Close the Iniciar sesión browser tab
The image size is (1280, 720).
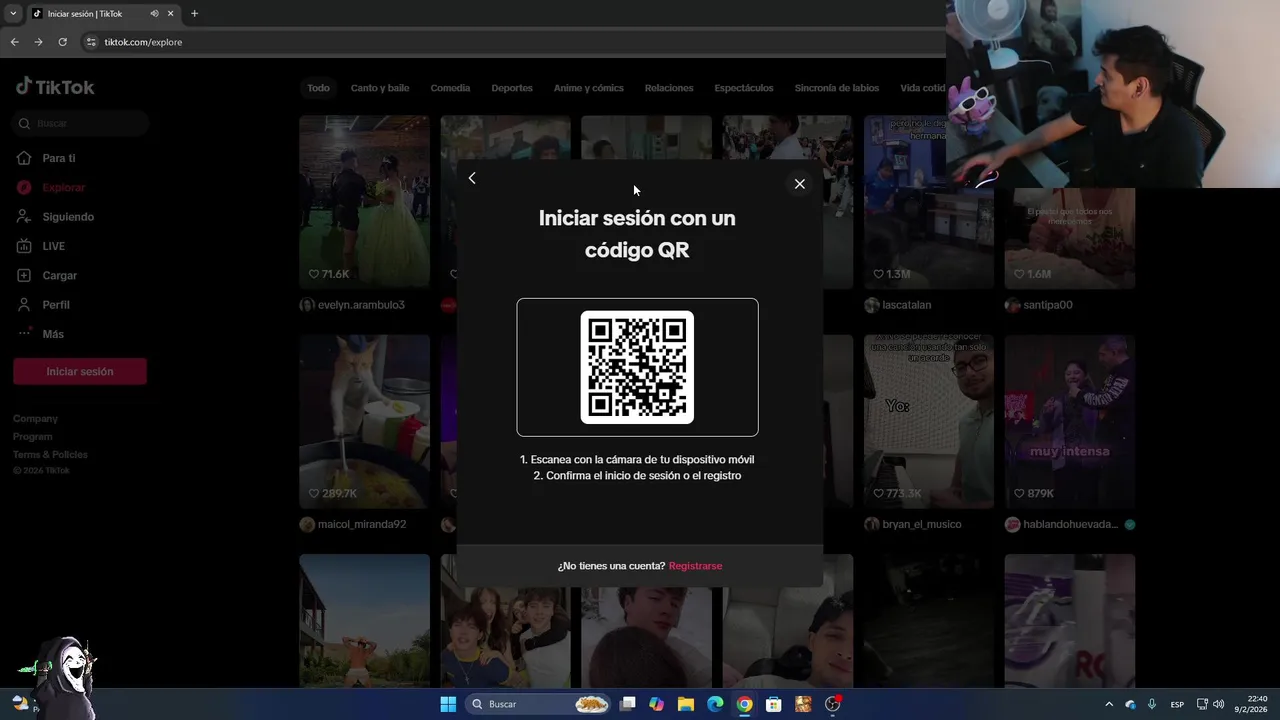click(170, 14)
